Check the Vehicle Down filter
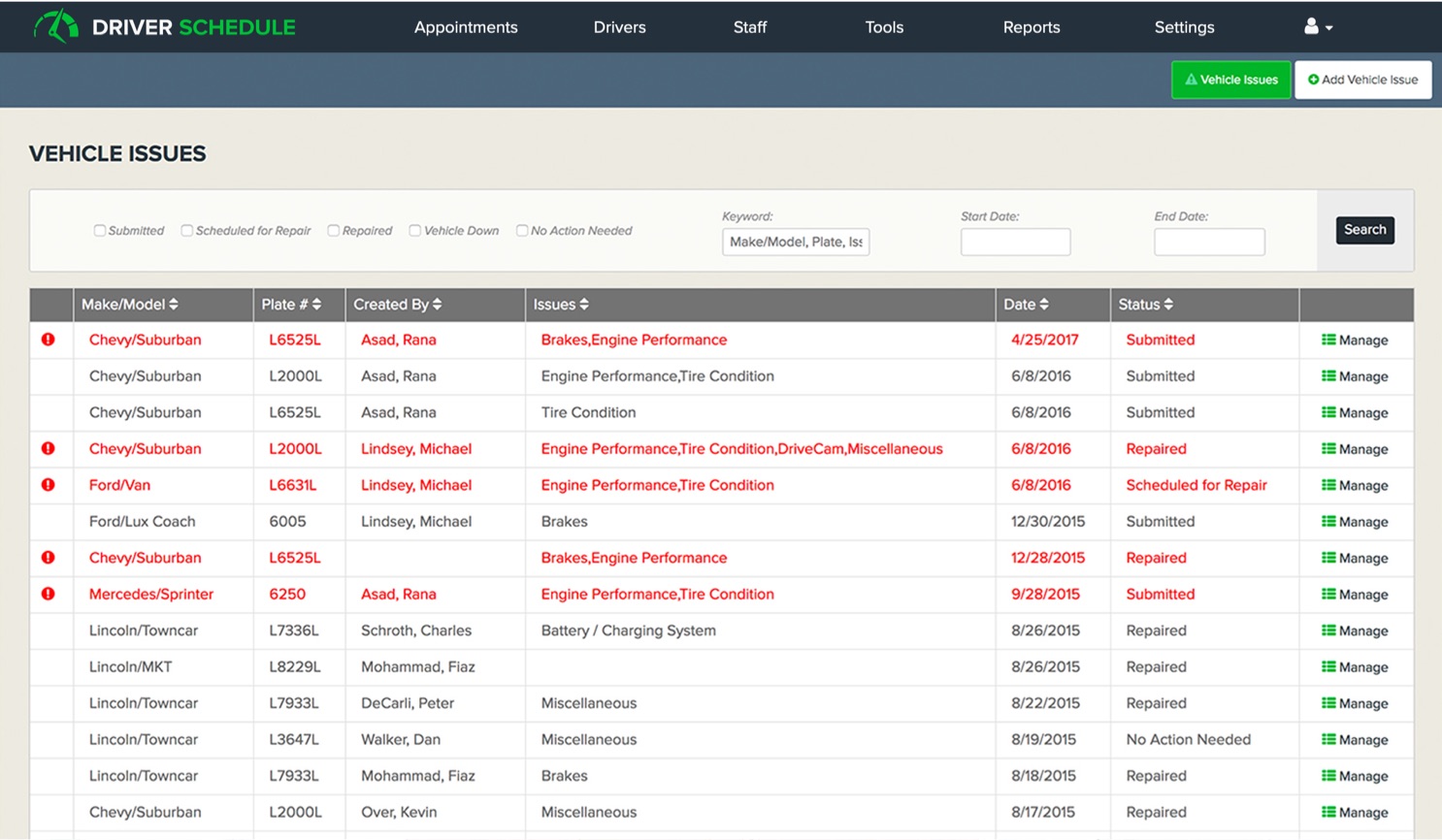The height and width of the screenshot is (840, 1442). [415, 231]
